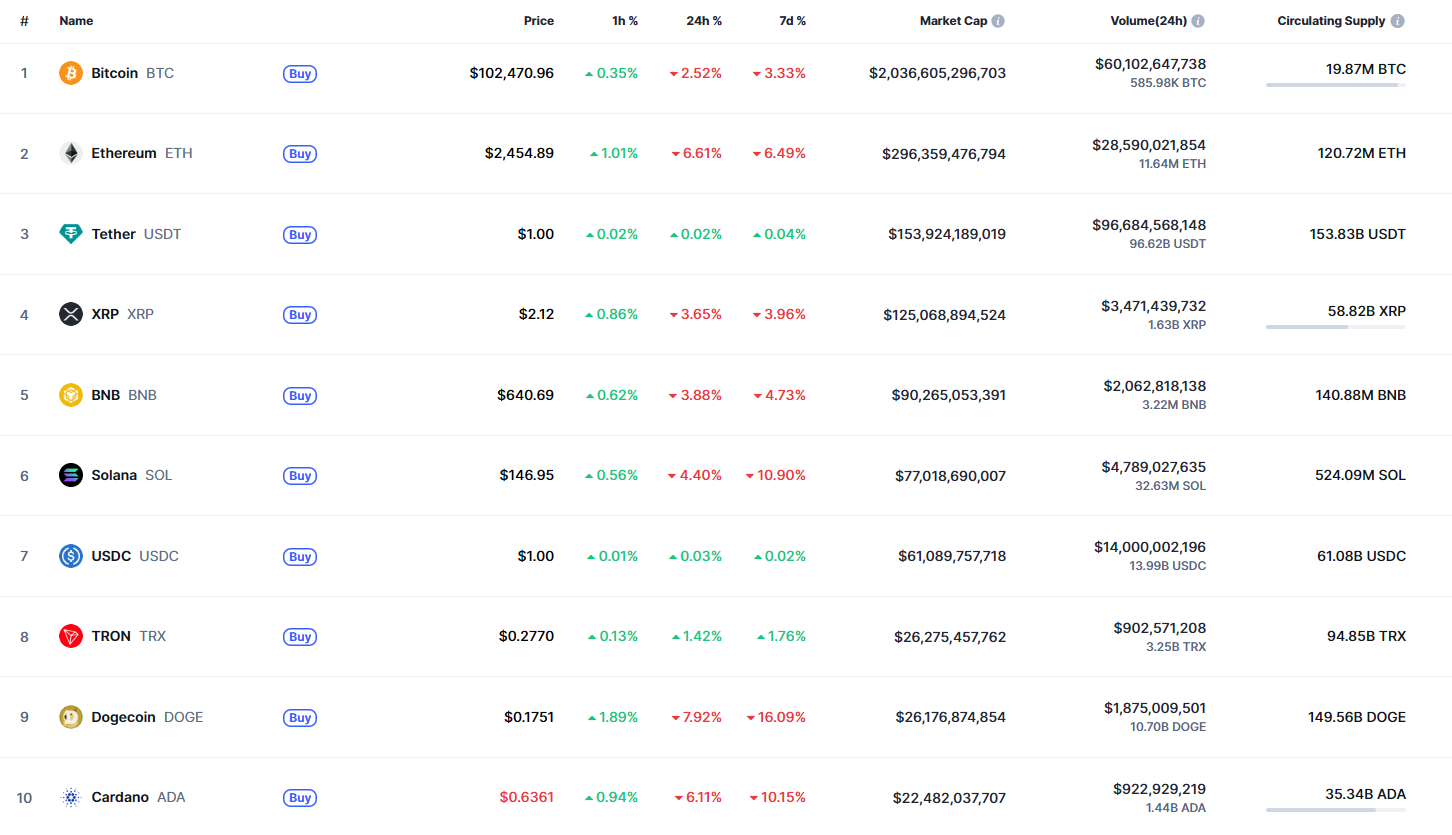Sort by the 1h % column header
1452x835 pixels.
point(625,21)
